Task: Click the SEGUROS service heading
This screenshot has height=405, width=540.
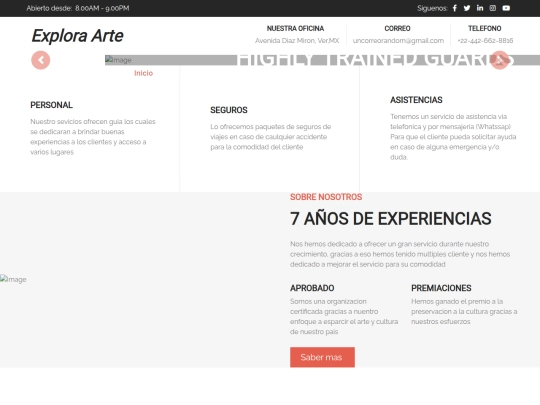Action: coord(229,110)
